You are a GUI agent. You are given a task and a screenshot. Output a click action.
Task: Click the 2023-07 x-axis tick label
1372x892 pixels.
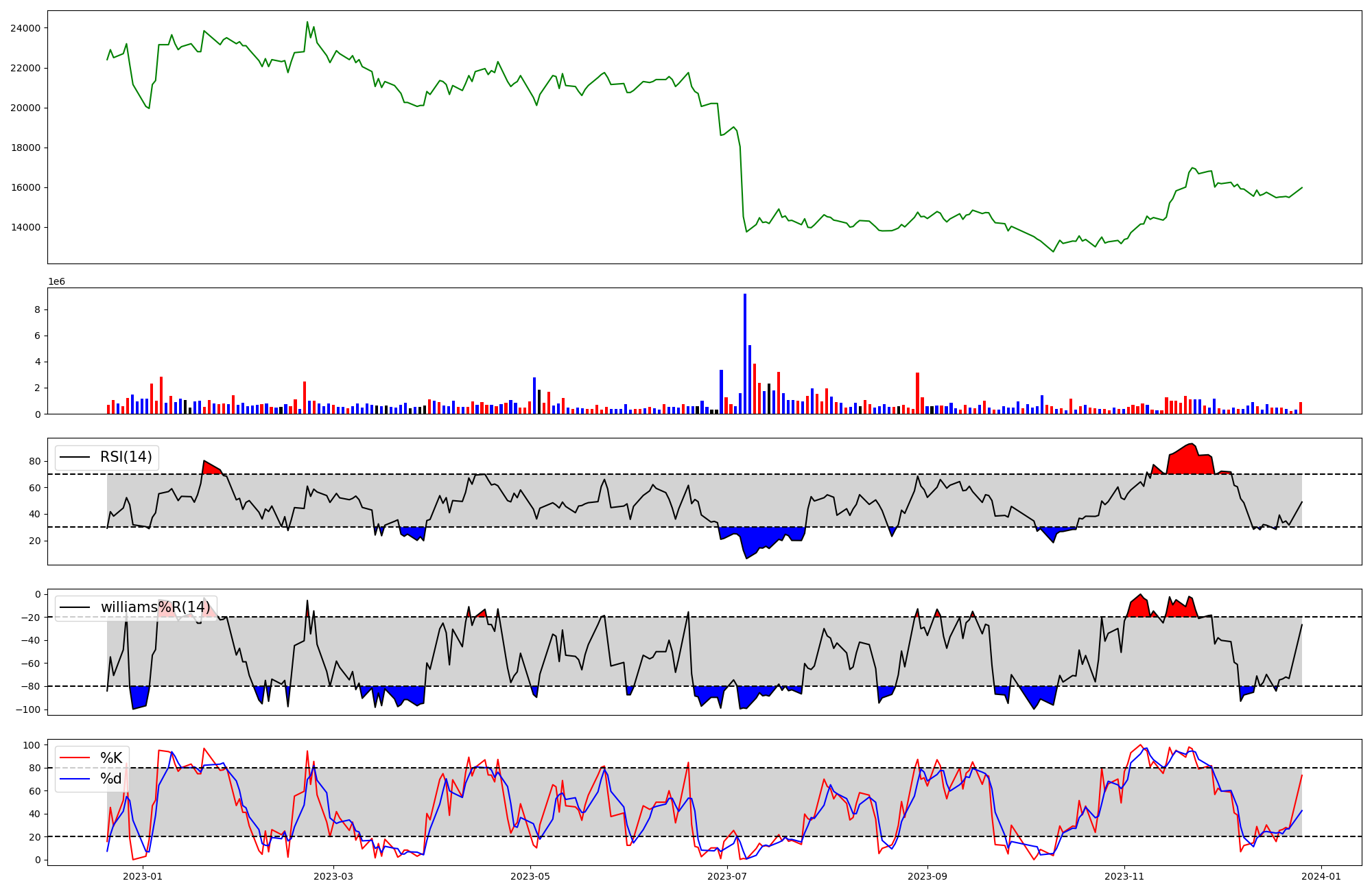pyautogui.click(x=727, y=876)
